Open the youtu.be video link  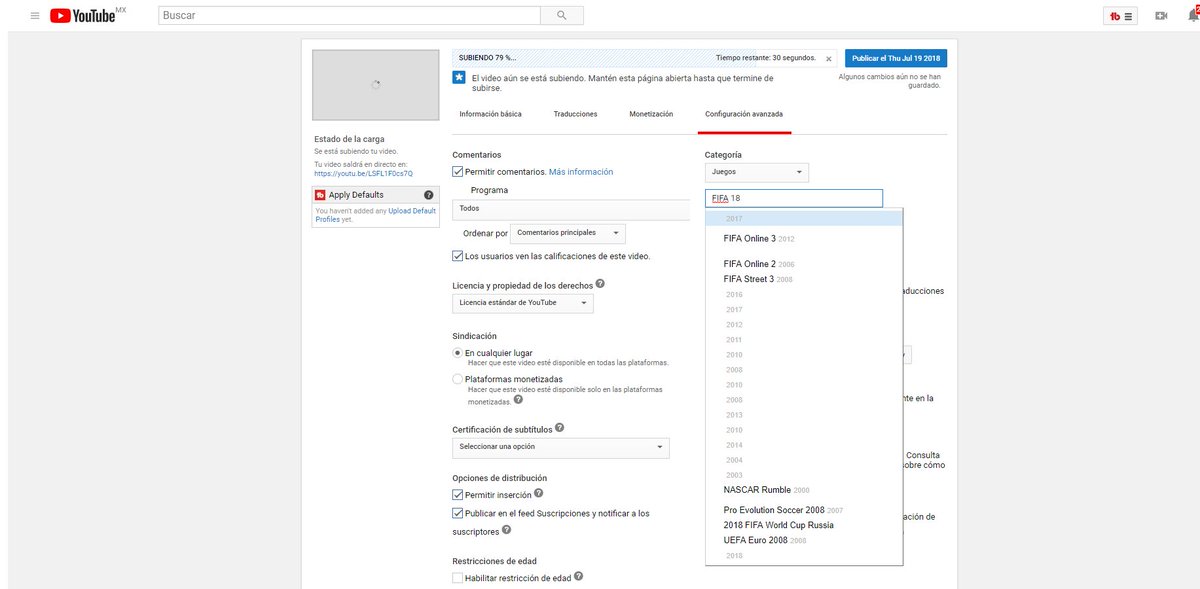[x=363, y=174]
